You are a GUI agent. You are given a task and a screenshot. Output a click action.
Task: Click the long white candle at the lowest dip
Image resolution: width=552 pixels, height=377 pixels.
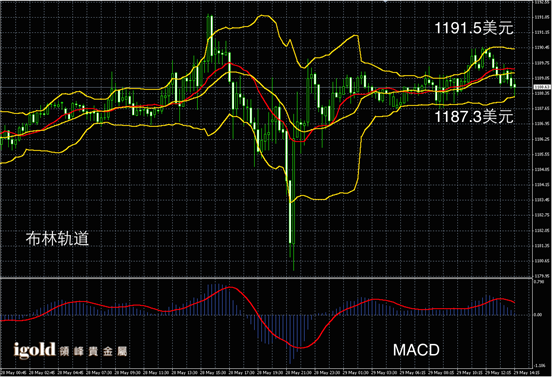pos(290,211)
